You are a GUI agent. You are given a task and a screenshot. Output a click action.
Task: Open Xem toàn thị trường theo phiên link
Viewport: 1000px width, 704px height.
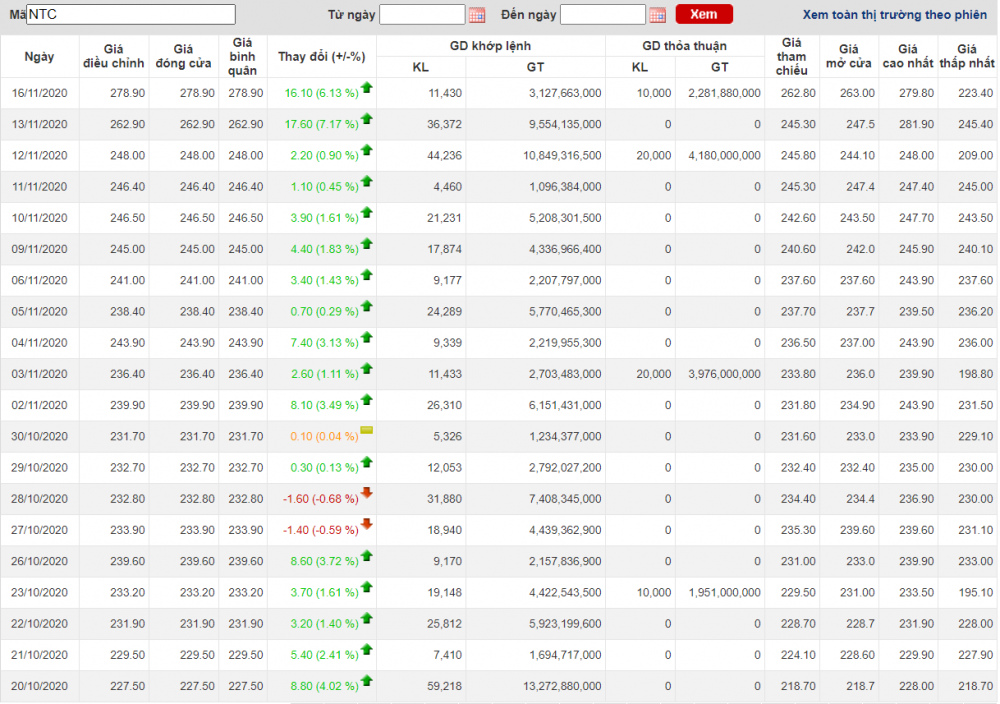[894, 15]
